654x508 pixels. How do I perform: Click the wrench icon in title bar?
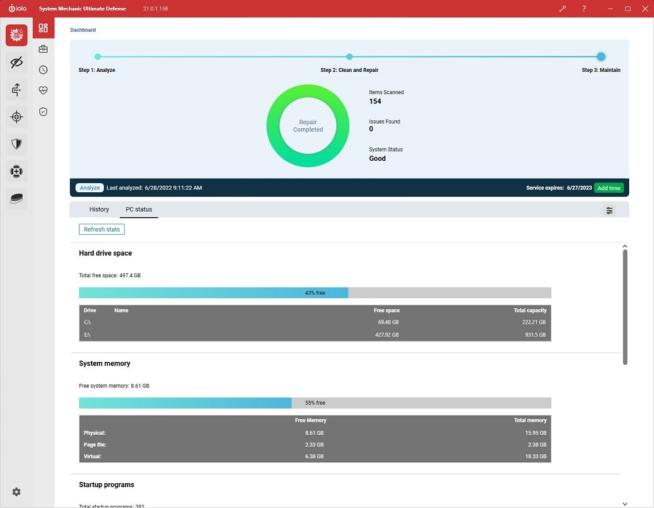coord(563,8)
